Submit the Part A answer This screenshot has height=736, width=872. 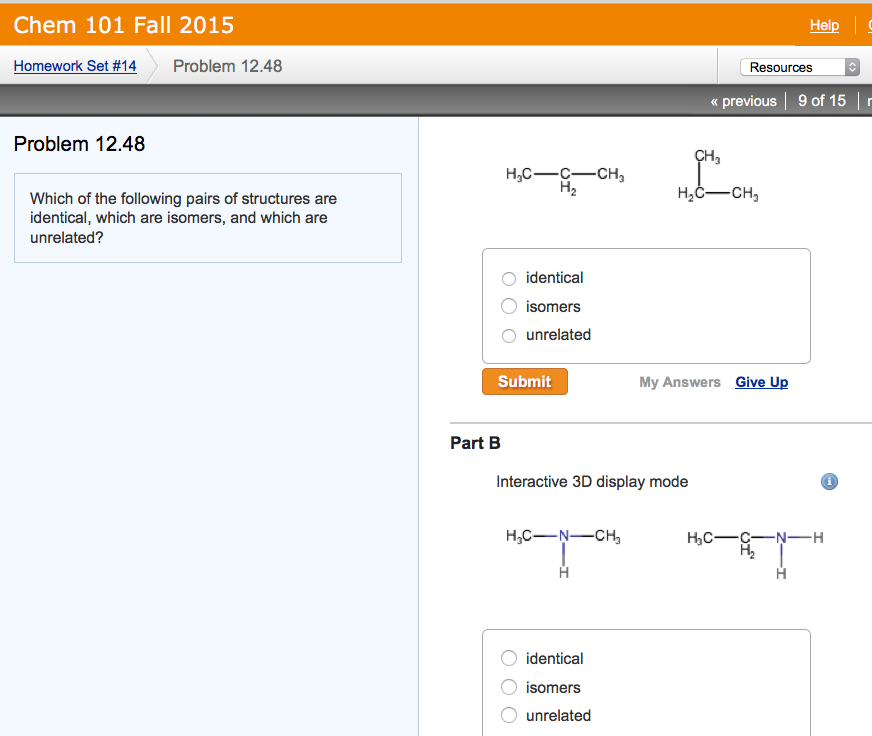(x=524, y=381)
